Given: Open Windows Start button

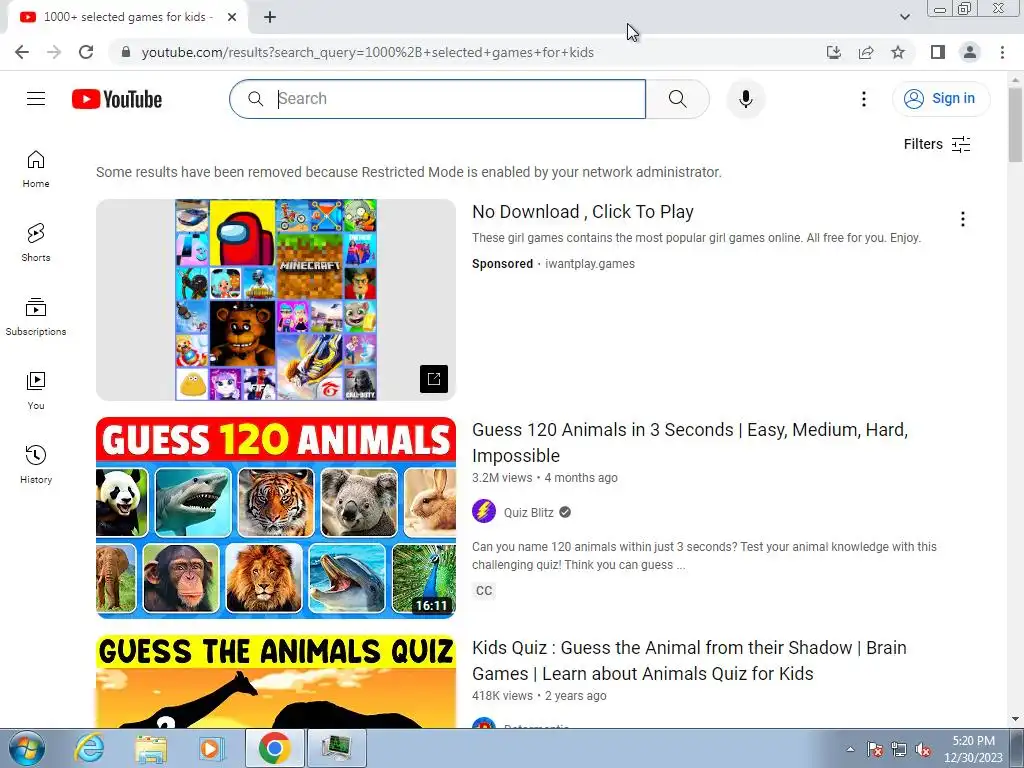Looking at the screenshot, I should (25, 749).
